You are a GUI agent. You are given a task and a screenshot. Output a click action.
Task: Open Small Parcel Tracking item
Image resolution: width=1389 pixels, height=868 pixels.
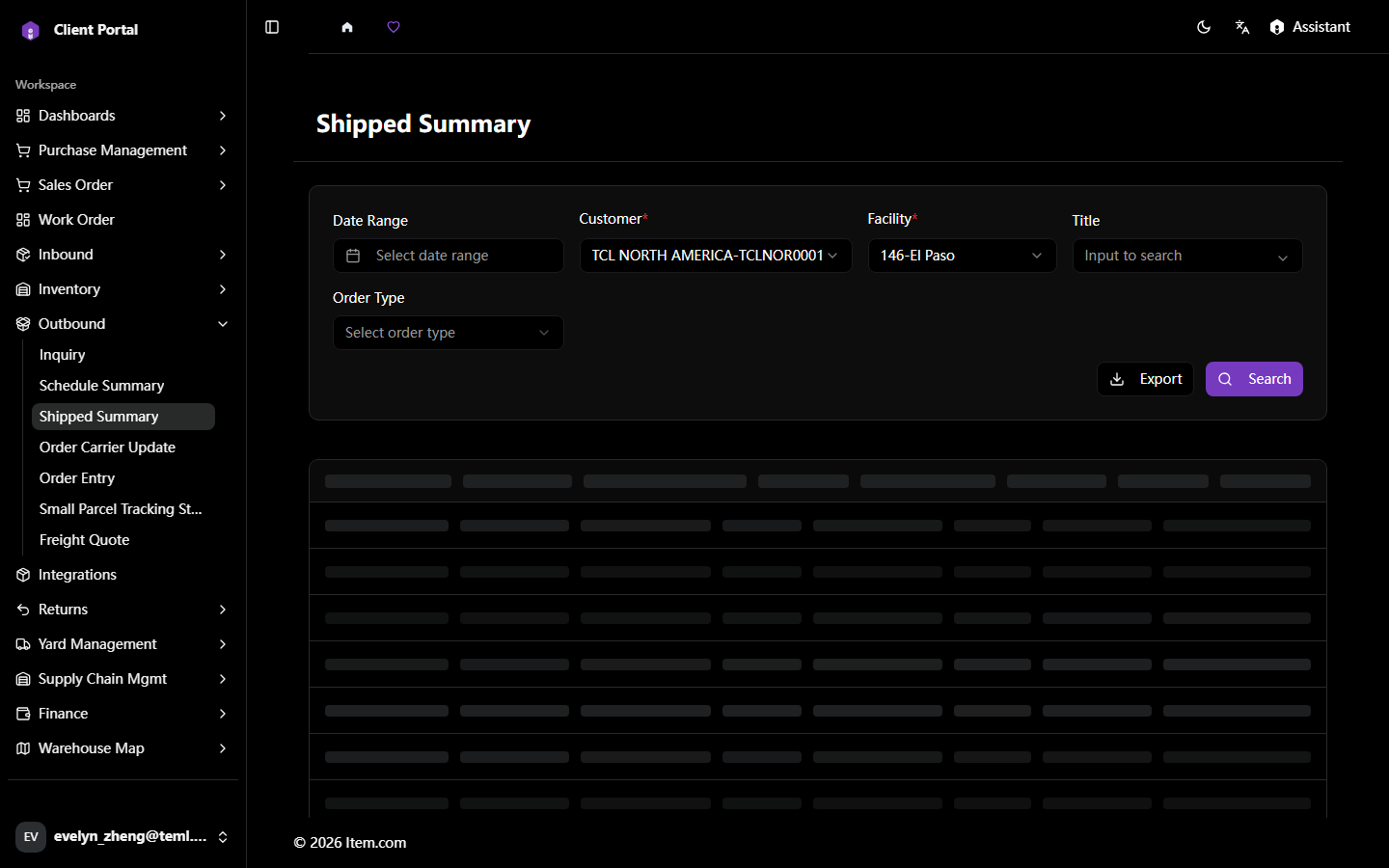pyautogui.click(x=123, y=509)
